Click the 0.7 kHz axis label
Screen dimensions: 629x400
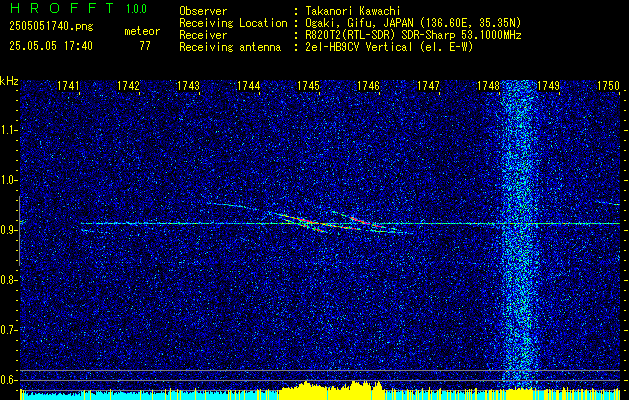pyautogui.click(x=8, y=330)
